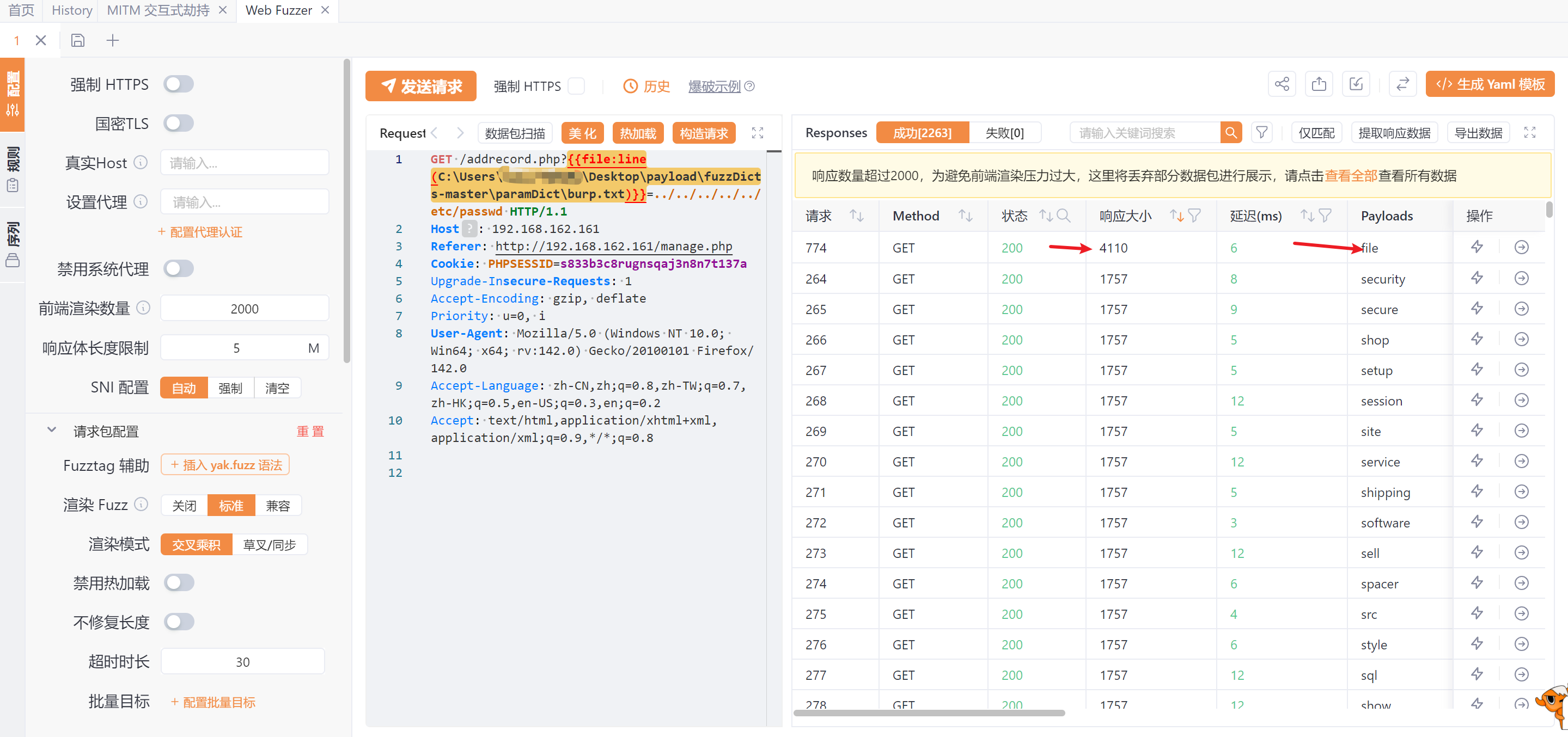Open details arrow for the security payload row
The image size is (1568, 737).
pos(1521,278)
